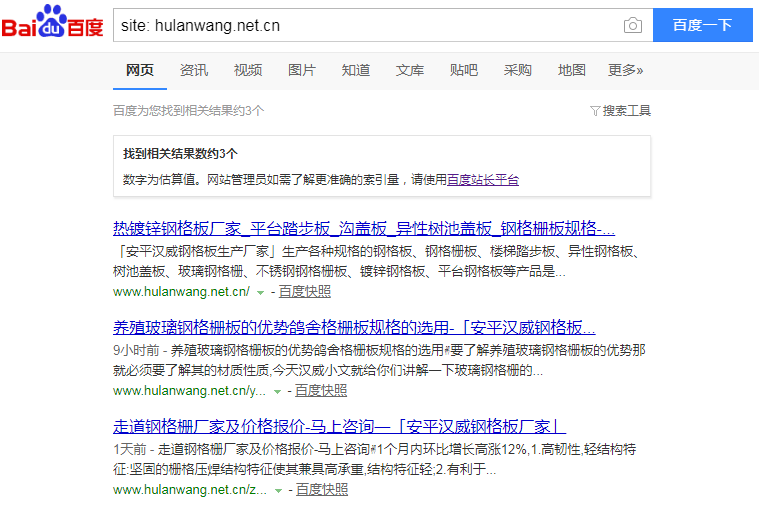Click the 9小时前 snippet text
The width and height of the screenshot is (759, 508).
(379, 360)
